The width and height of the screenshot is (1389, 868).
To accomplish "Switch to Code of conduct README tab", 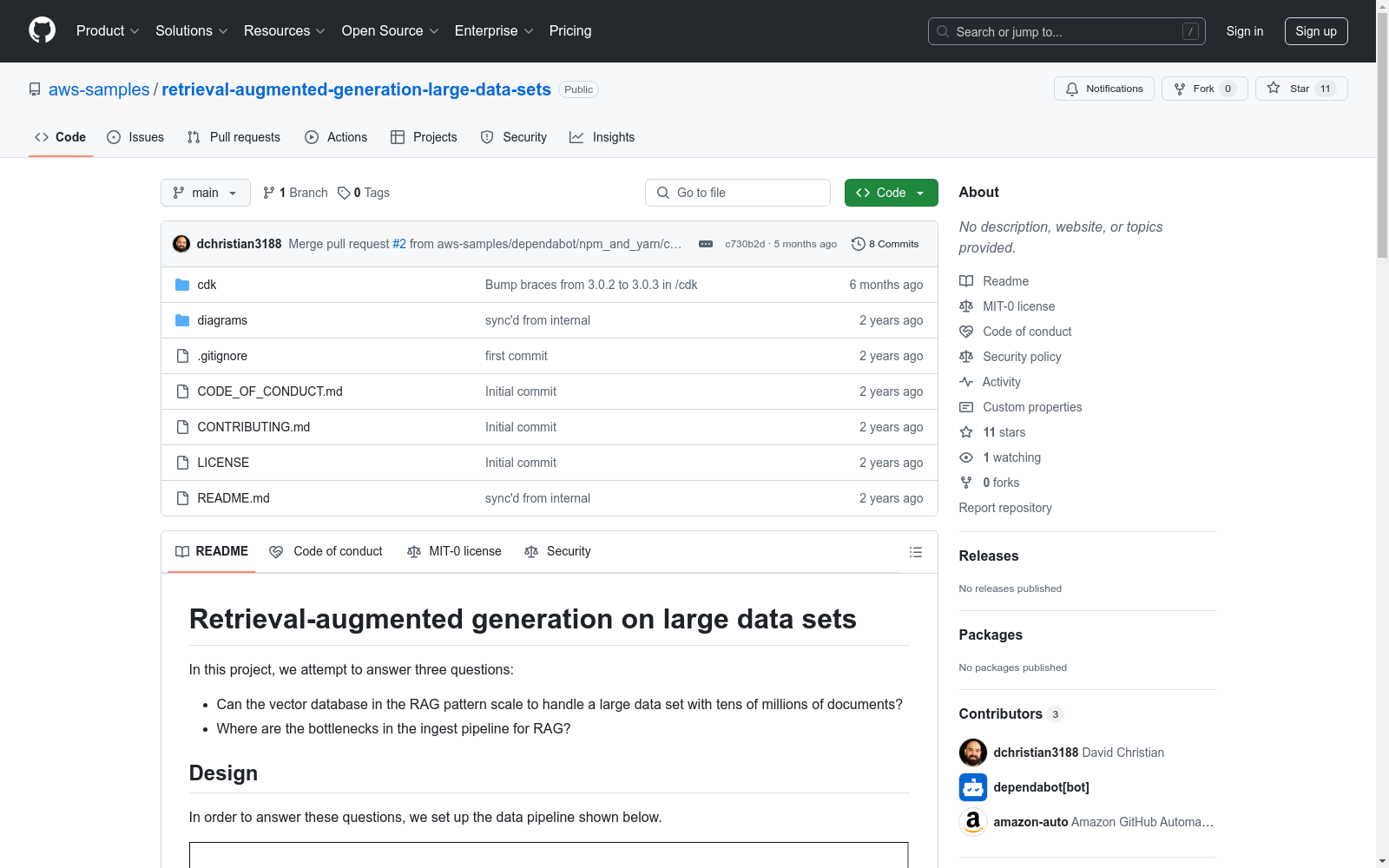I will (326, 551).
